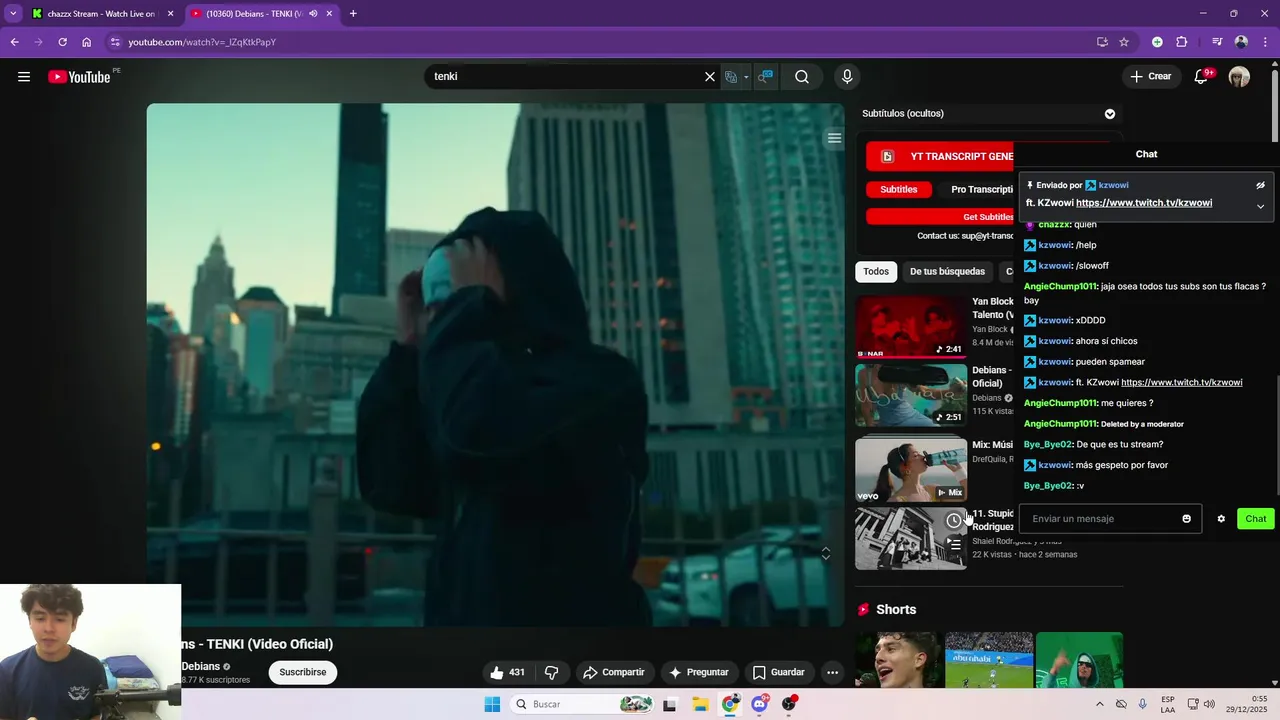Reload the page
1280x720 pixels.
(x=62, y=42)
